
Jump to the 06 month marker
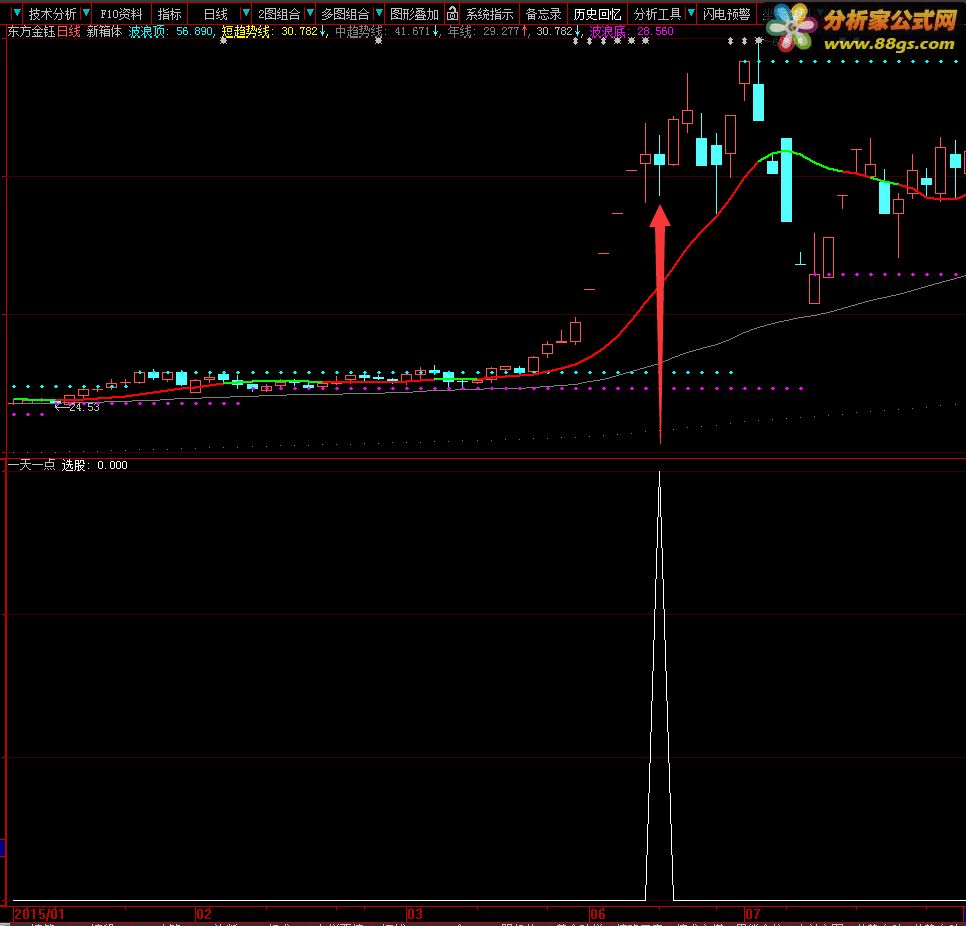point(598,914)
